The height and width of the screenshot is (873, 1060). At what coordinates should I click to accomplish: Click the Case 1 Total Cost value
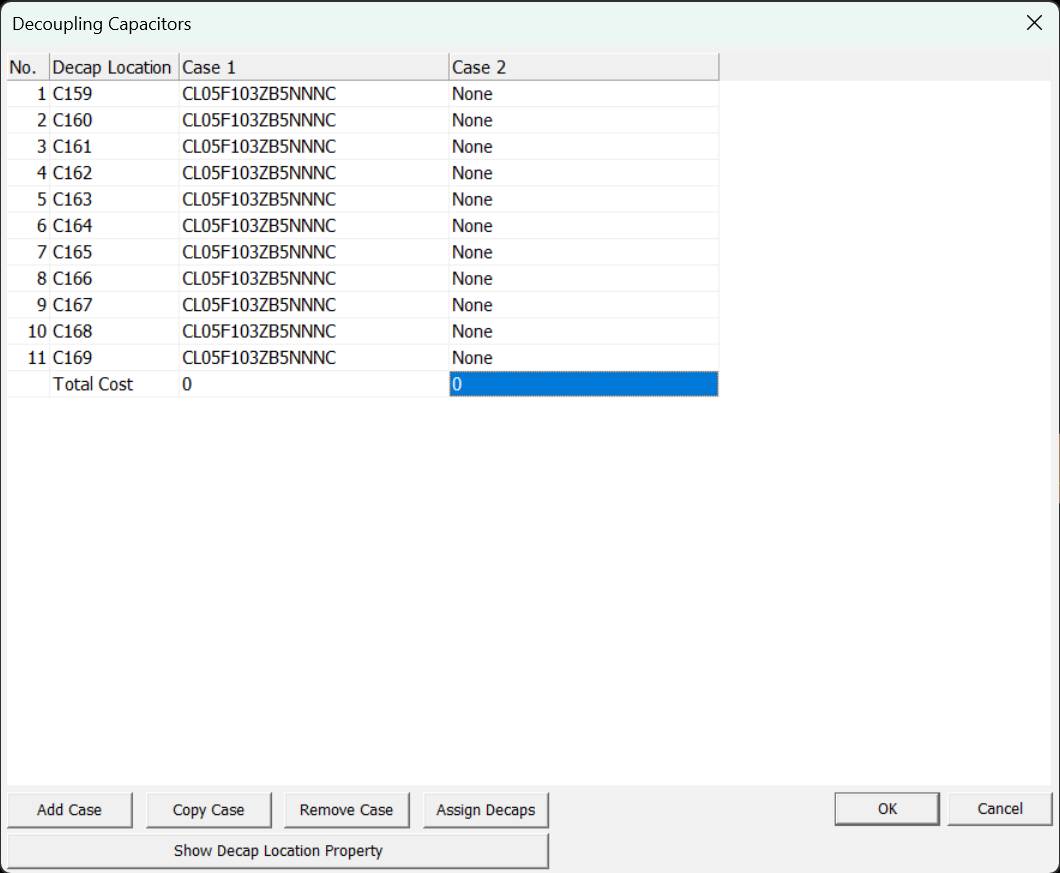313,384
